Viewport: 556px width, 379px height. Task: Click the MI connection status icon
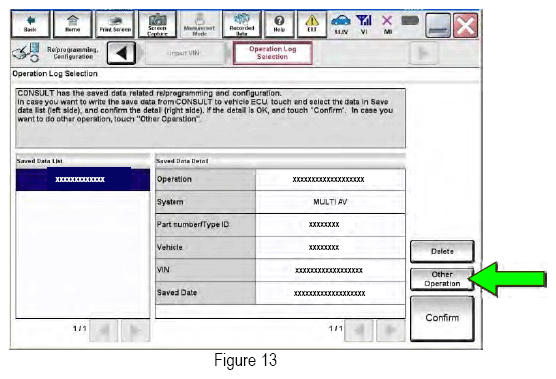pyautogui.click(x=388, y=24)
